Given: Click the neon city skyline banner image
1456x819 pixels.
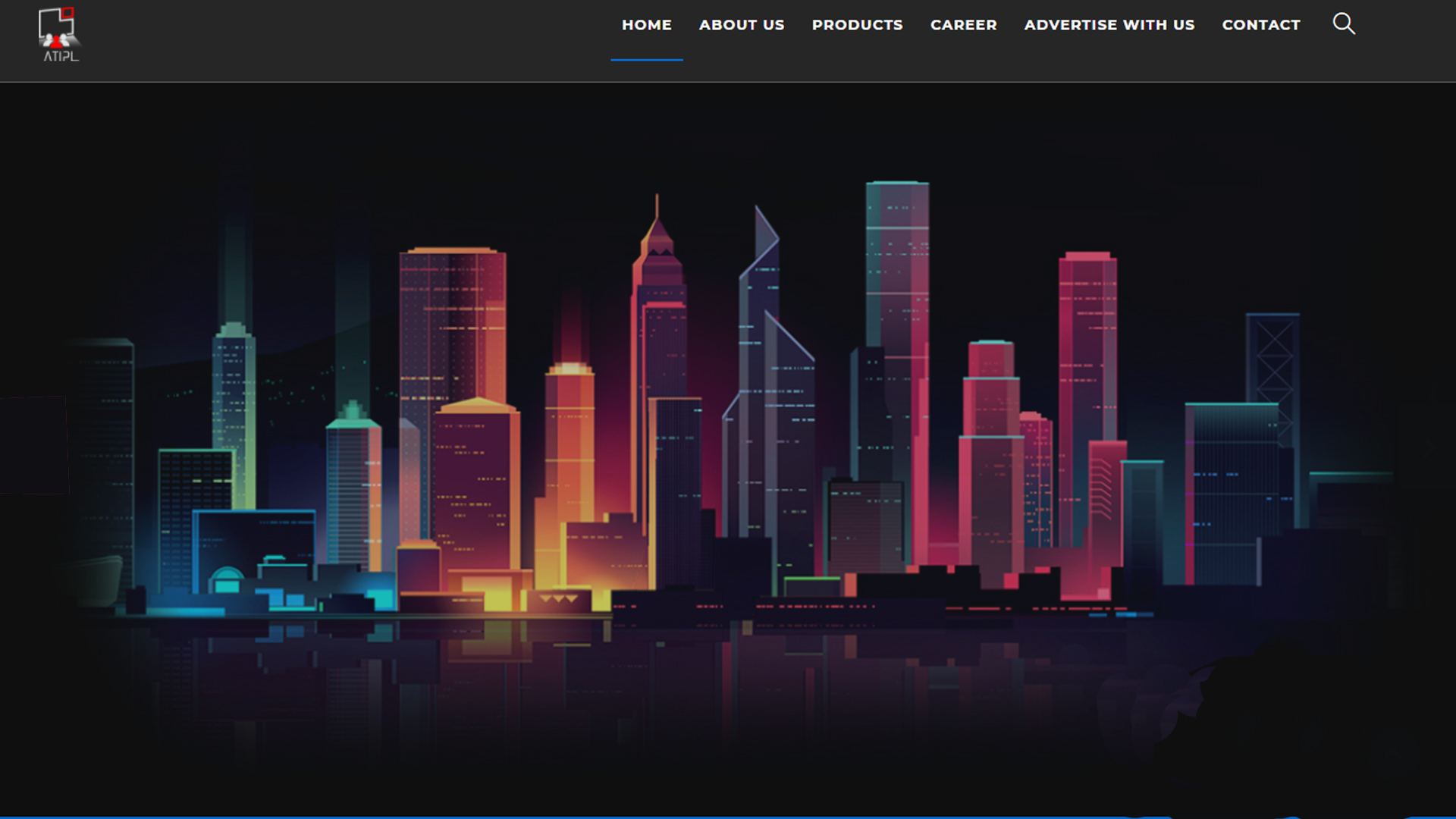Looking at the screenshot, I should [728, 450].
